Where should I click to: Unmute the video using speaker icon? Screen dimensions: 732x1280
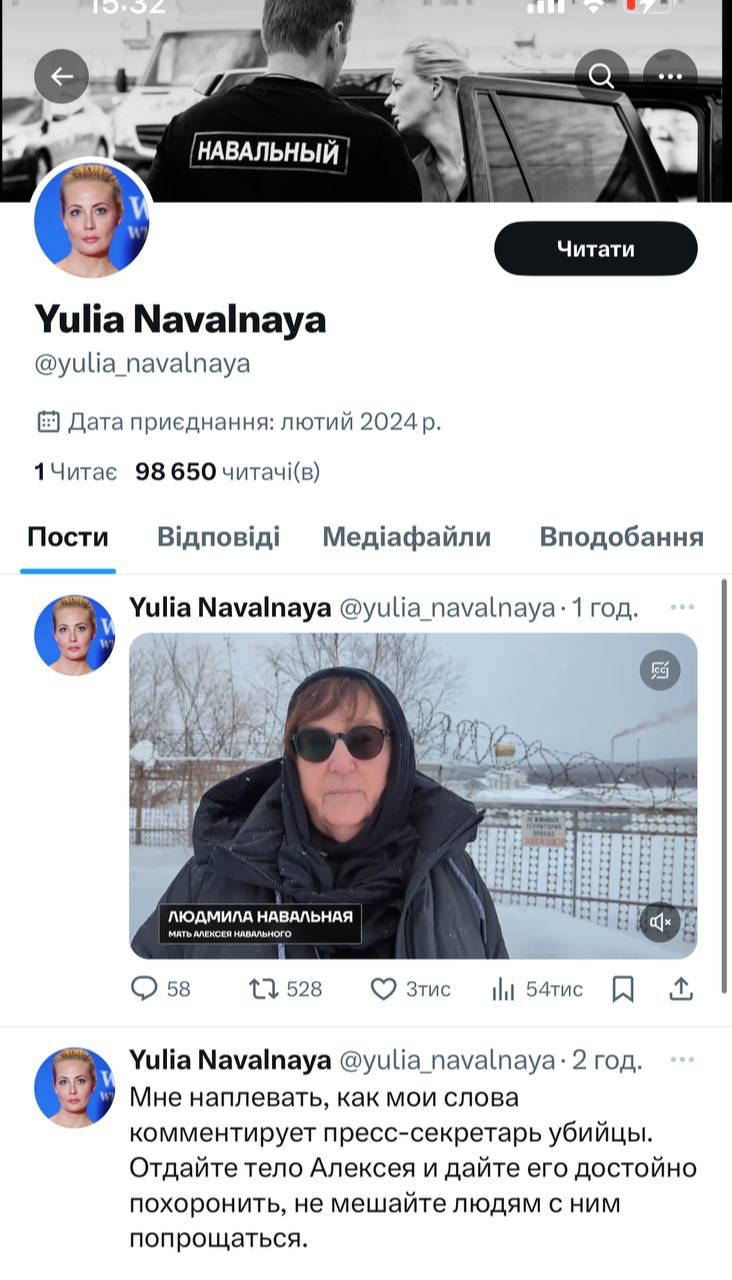coord(660,922)
